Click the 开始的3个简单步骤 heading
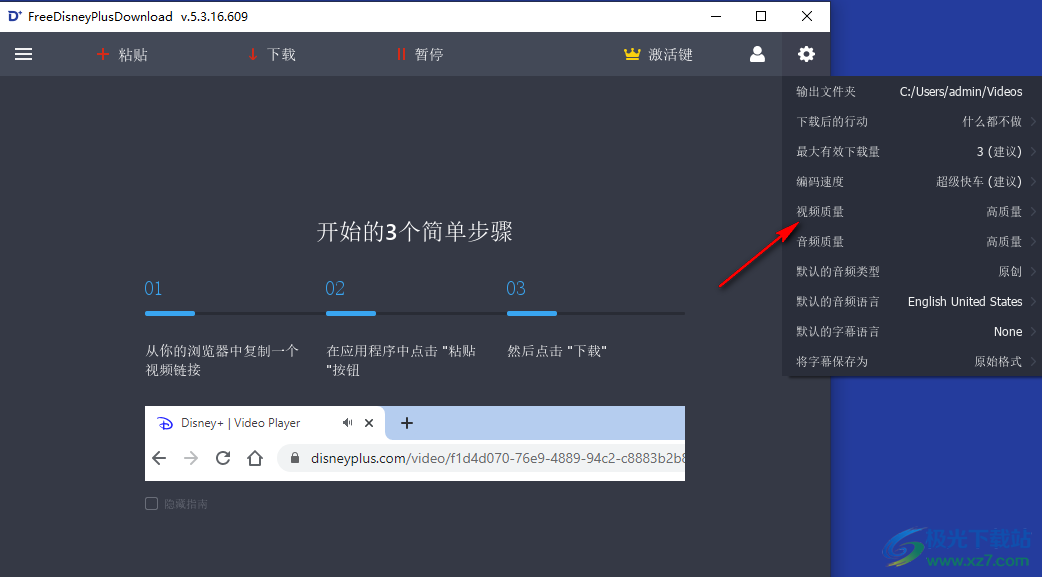 click(x=415, y=232)
